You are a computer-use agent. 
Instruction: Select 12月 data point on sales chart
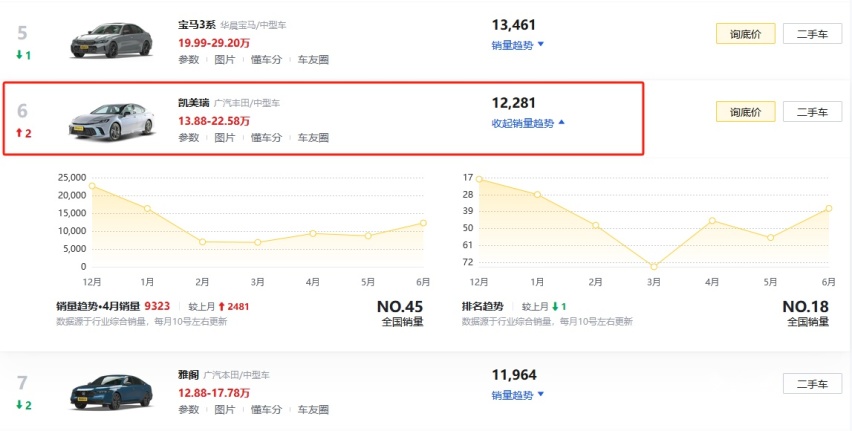coord(92,186)
